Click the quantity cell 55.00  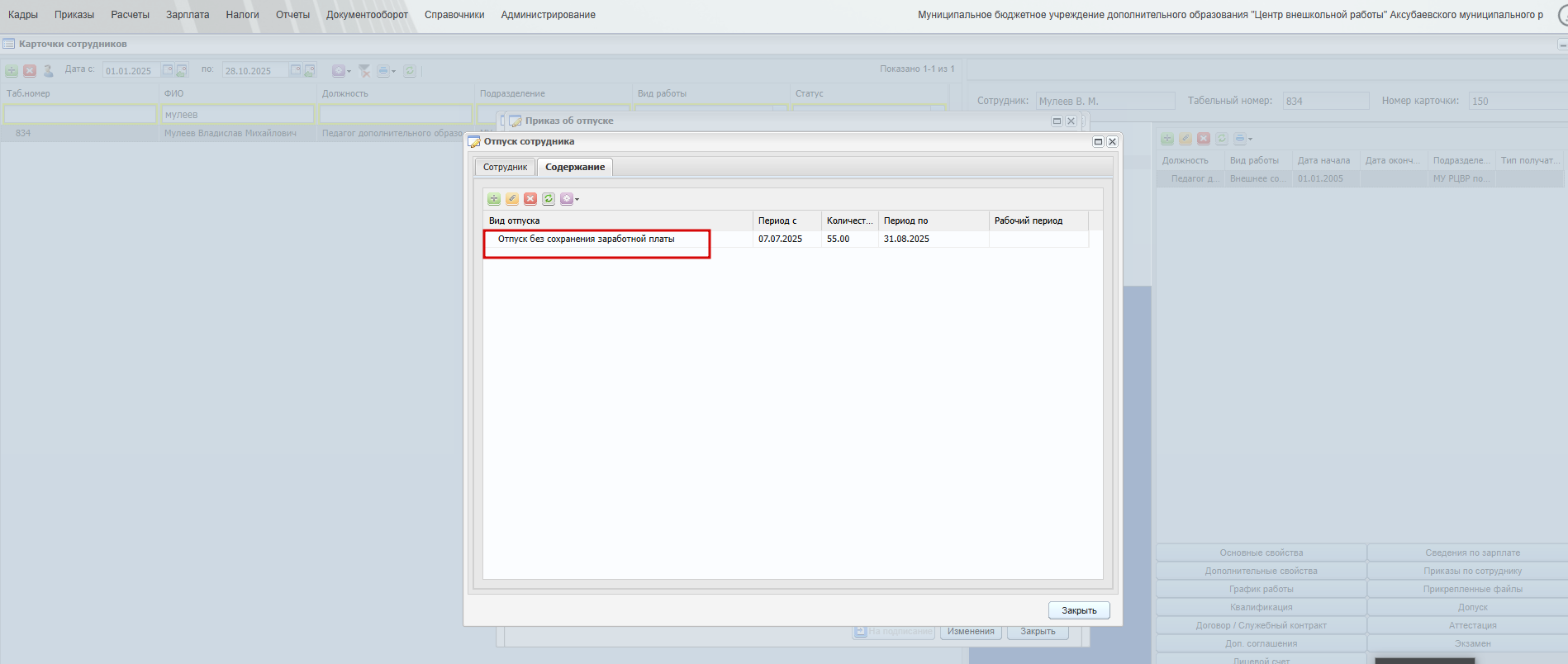tap(838, 239)
